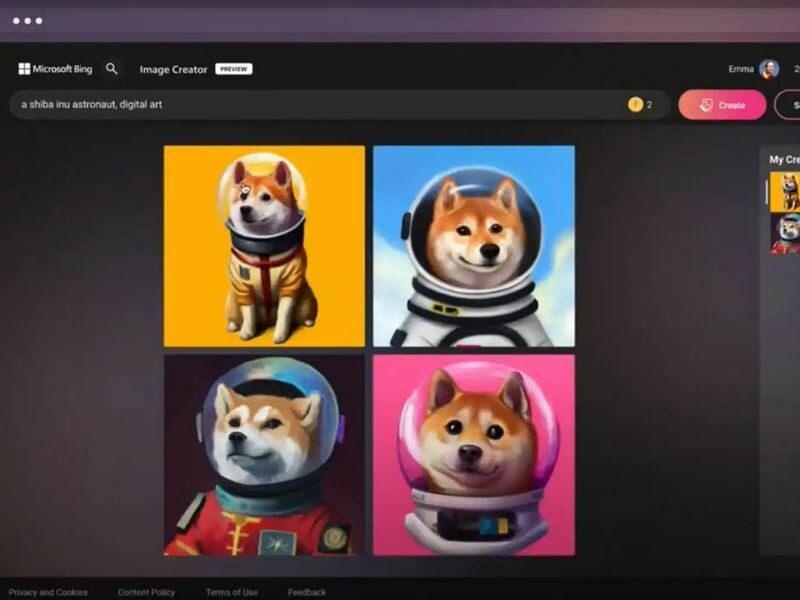The height and width of the screenshot is (600, 800).
Task: Open Bing search via magnifier icon
Action: tap(112, 69)
